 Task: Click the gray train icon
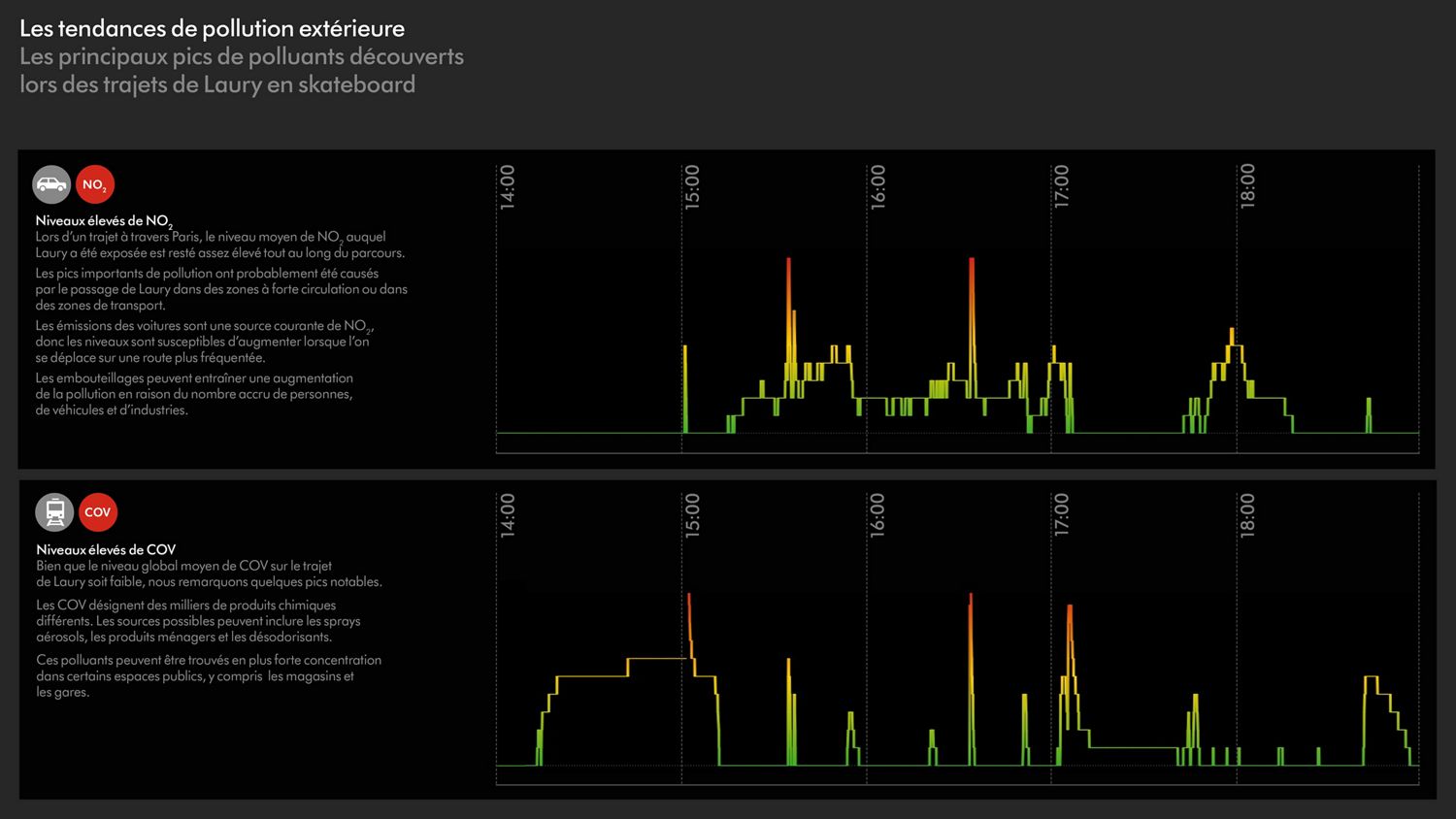tap(54, 512)
